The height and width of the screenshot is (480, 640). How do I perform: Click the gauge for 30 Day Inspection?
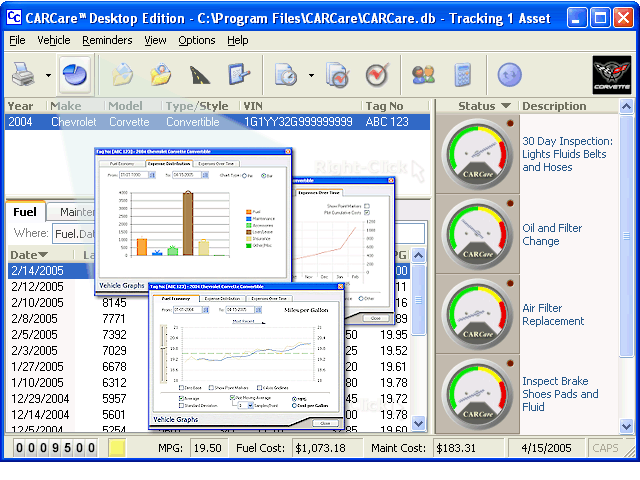tap(477, 155)
